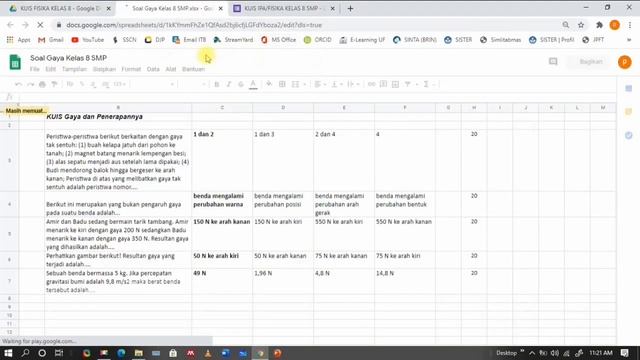The height and width of the screenshot is (360, 640).
Task: Open Keep notes in the side panel
Action: click(629, 112)
